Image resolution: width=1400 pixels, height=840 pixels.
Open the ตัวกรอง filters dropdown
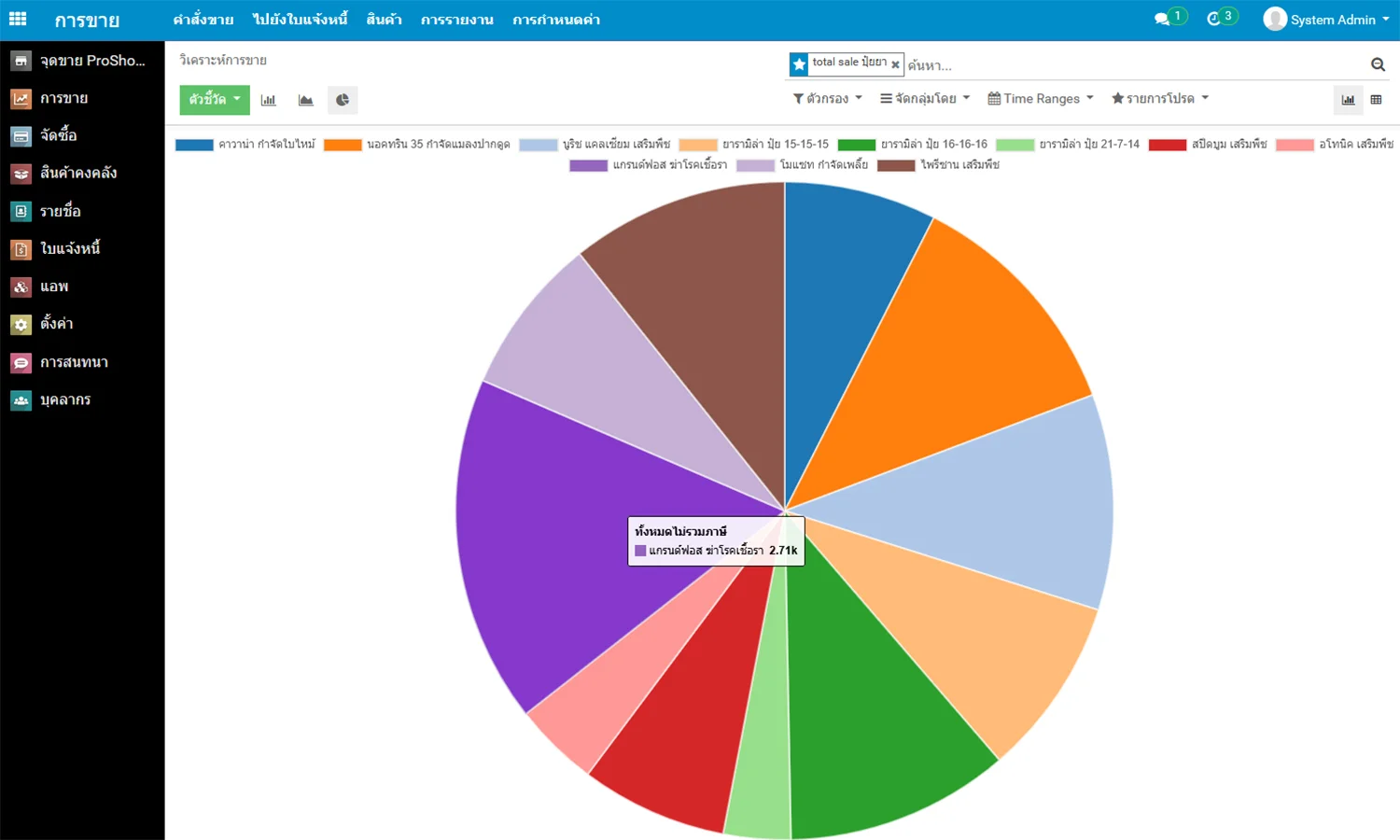(827, 99)
